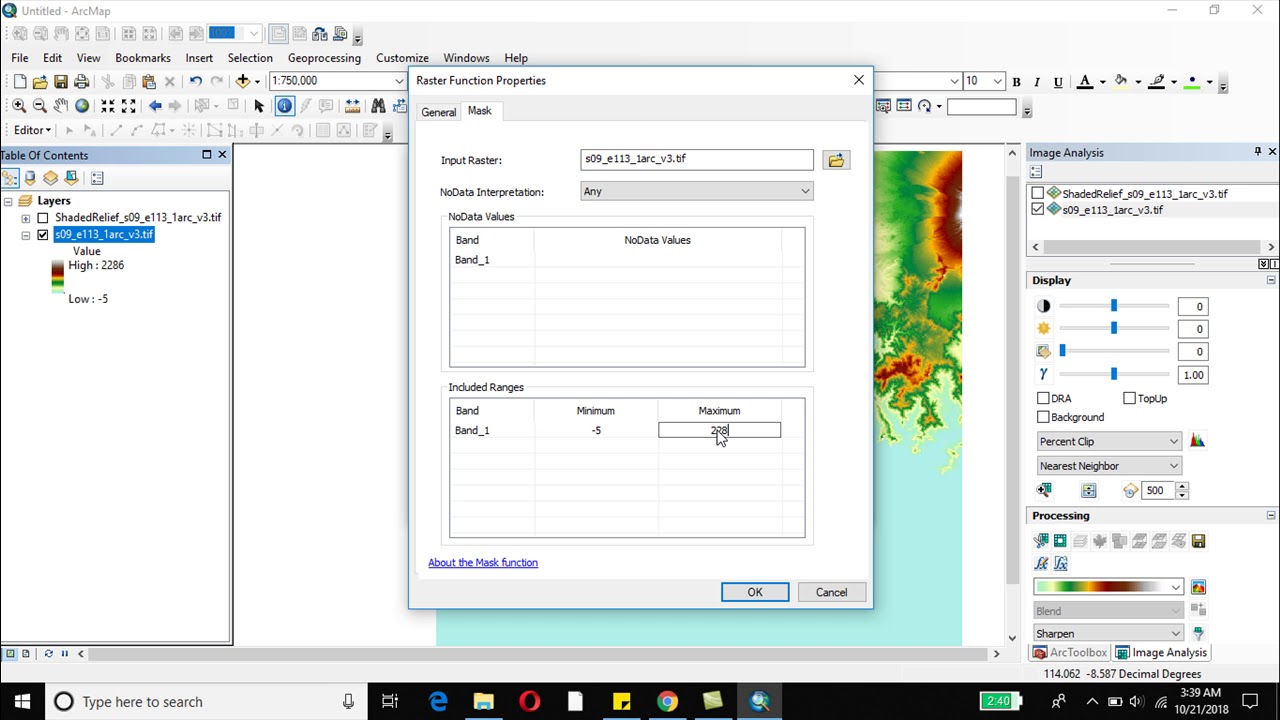Click Cancel in Raster Function Properties
This screenshot has width=1280, height=720.
point(831,592)
